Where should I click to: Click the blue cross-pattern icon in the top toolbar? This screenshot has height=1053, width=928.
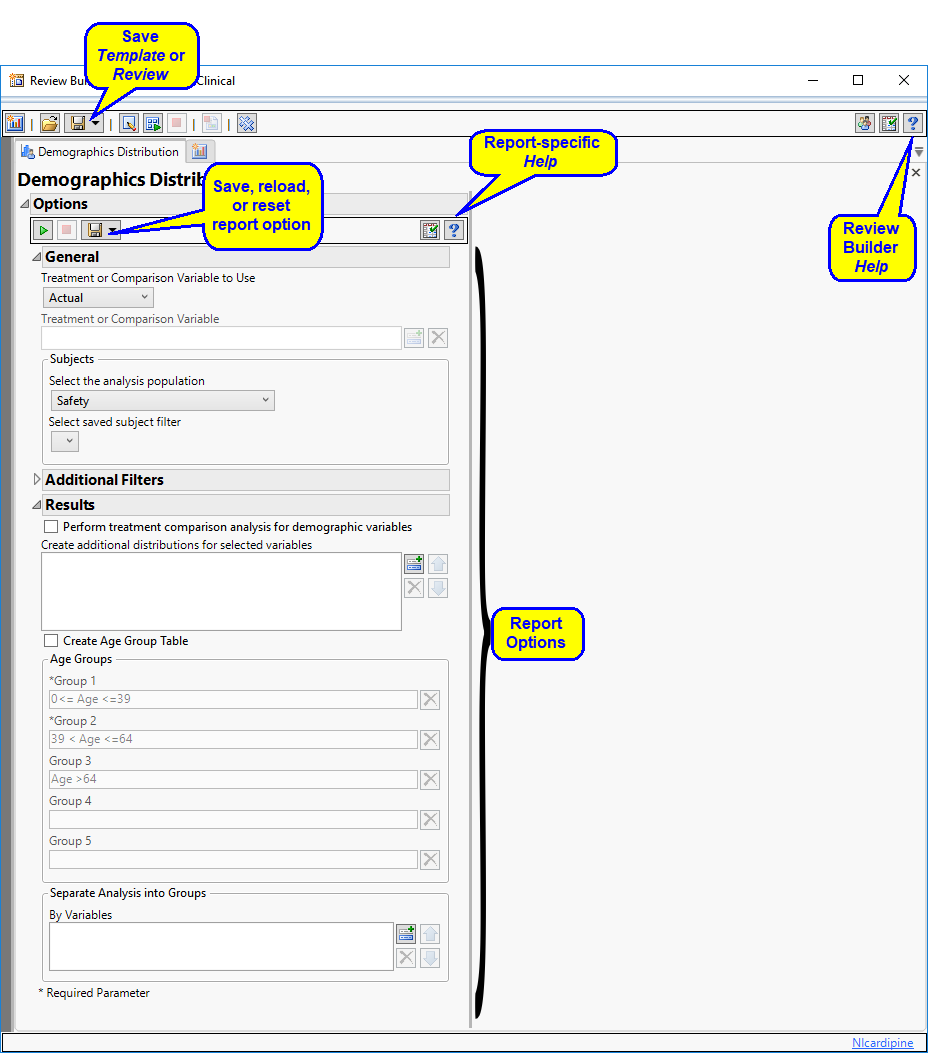tap(246, 123)
